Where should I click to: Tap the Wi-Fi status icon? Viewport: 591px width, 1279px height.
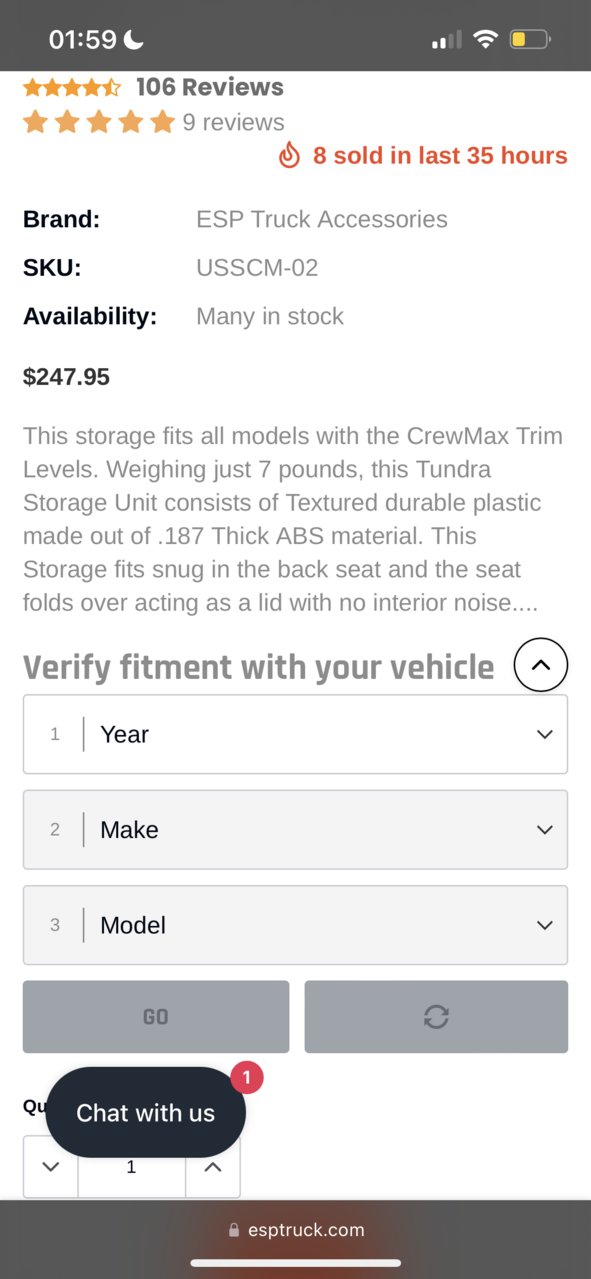point(486,40)
